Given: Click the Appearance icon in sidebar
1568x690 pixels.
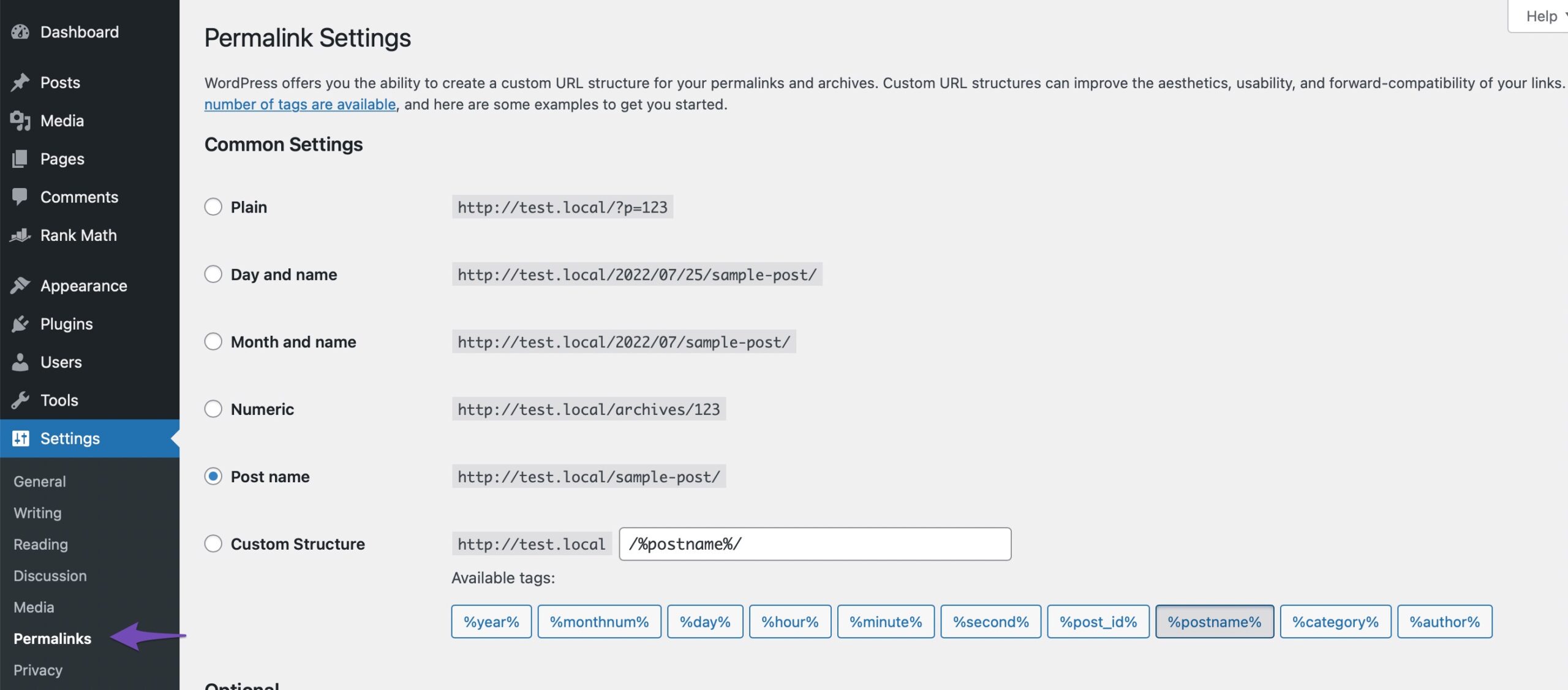Looking at the screenshot, I should pos(19,285).
